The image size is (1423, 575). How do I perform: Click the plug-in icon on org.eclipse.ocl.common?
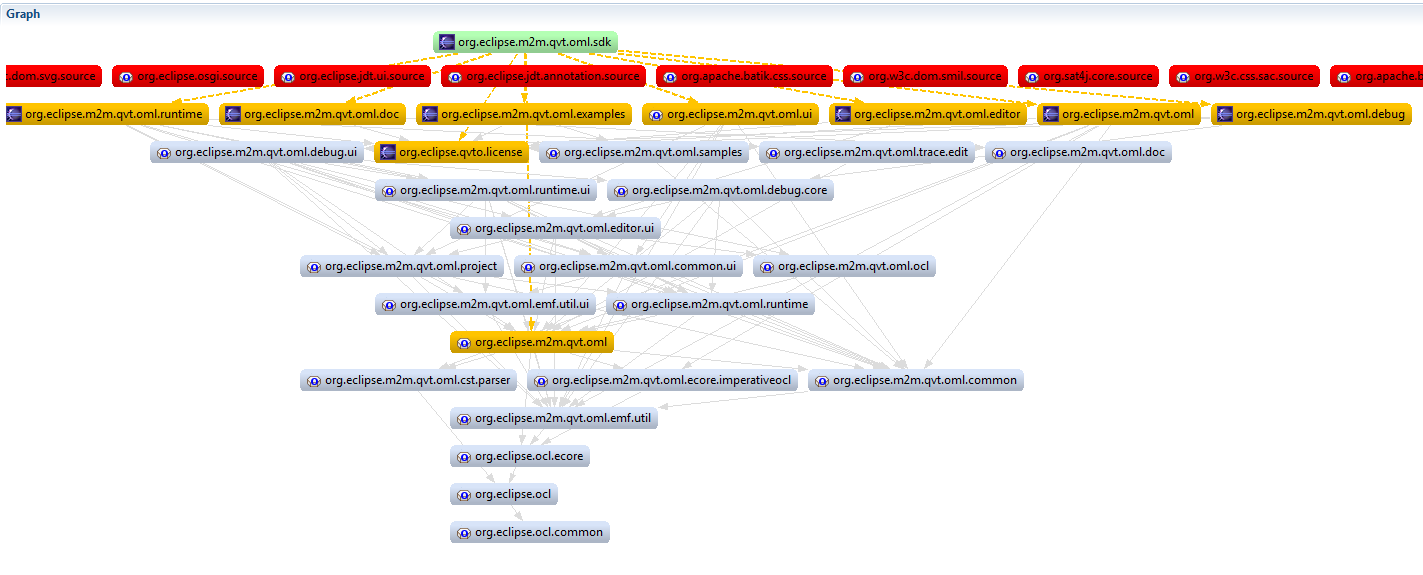pyautogui.click(x=464, y=532)
